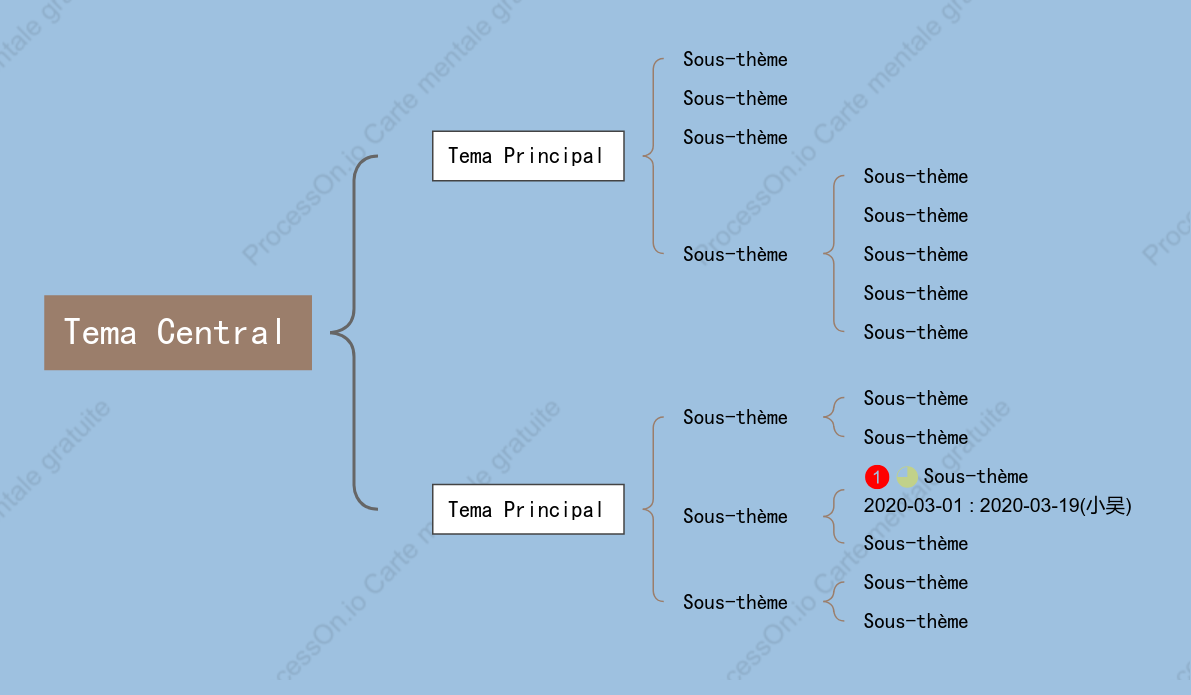Click the red priority 1 icon
Viewport: 1191px width, 695px height.
click(877, 477)
